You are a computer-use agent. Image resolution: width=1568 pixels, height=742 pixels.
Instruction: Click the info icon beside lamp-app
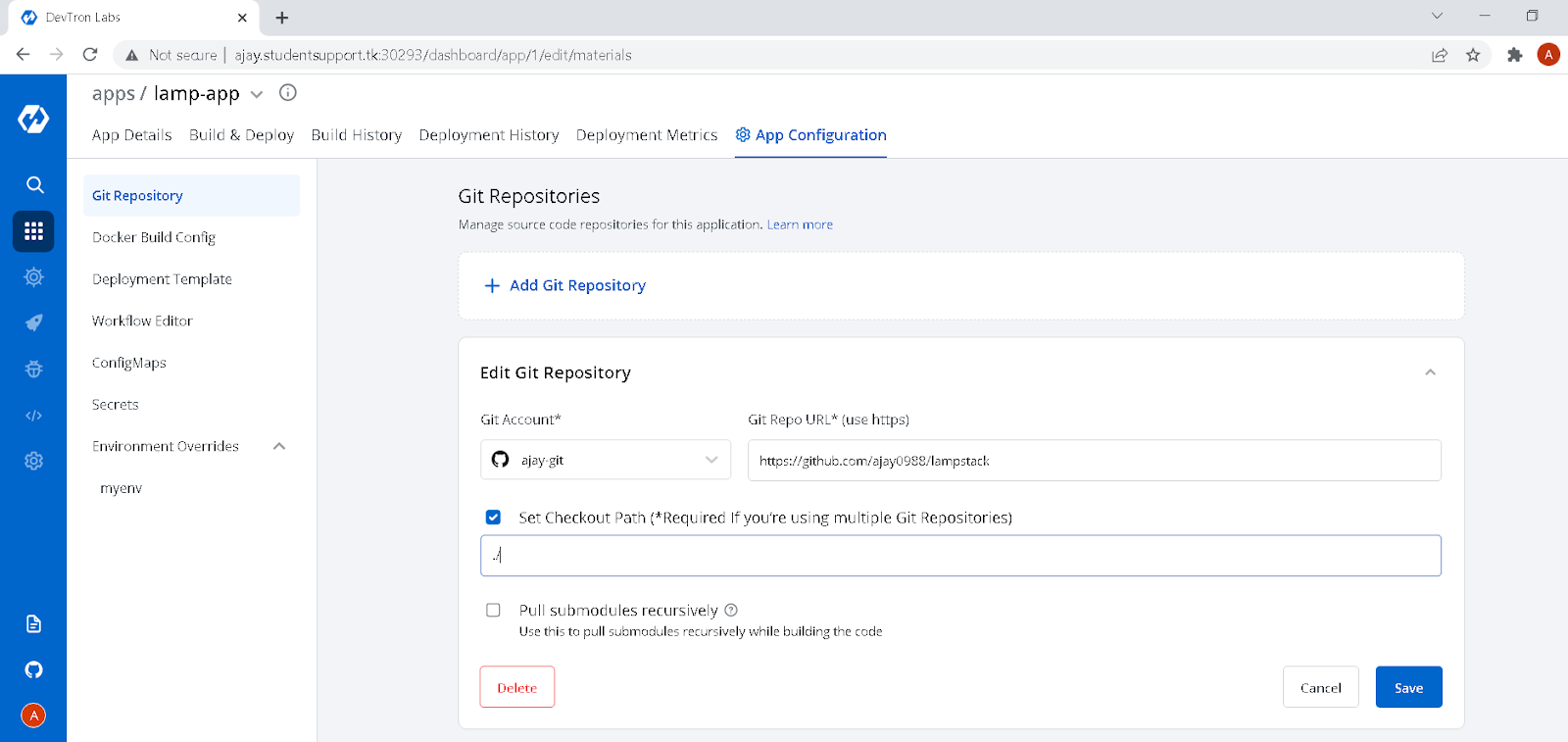pyautogui.click(x=287, y=93)
